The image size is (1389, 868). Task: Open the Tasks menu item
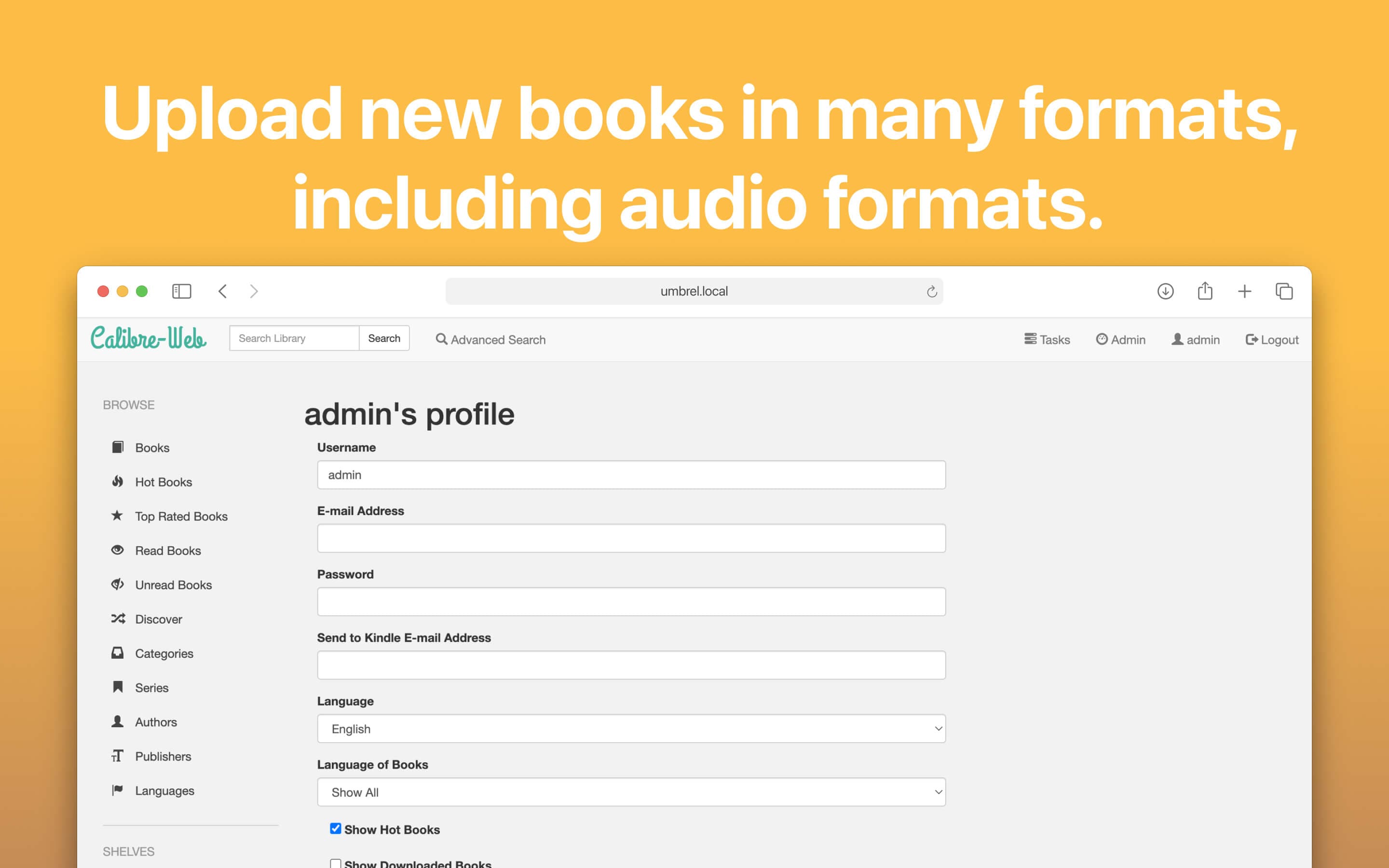(x=1047, y=340)
